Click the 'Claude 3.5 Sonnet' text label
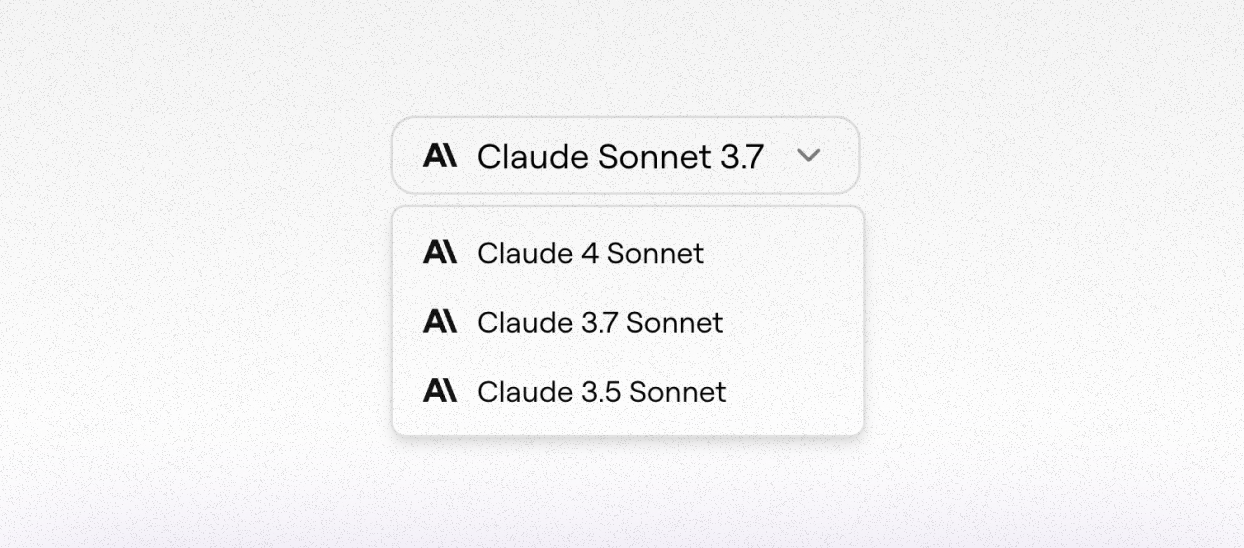 click(x=601, y=391)
